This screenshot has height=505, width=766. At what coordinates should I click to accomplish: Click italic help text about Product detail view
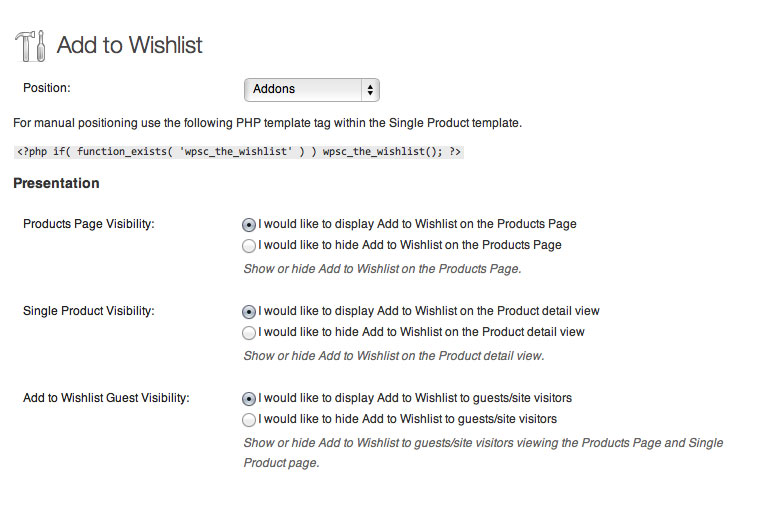(x=394, y=356)
